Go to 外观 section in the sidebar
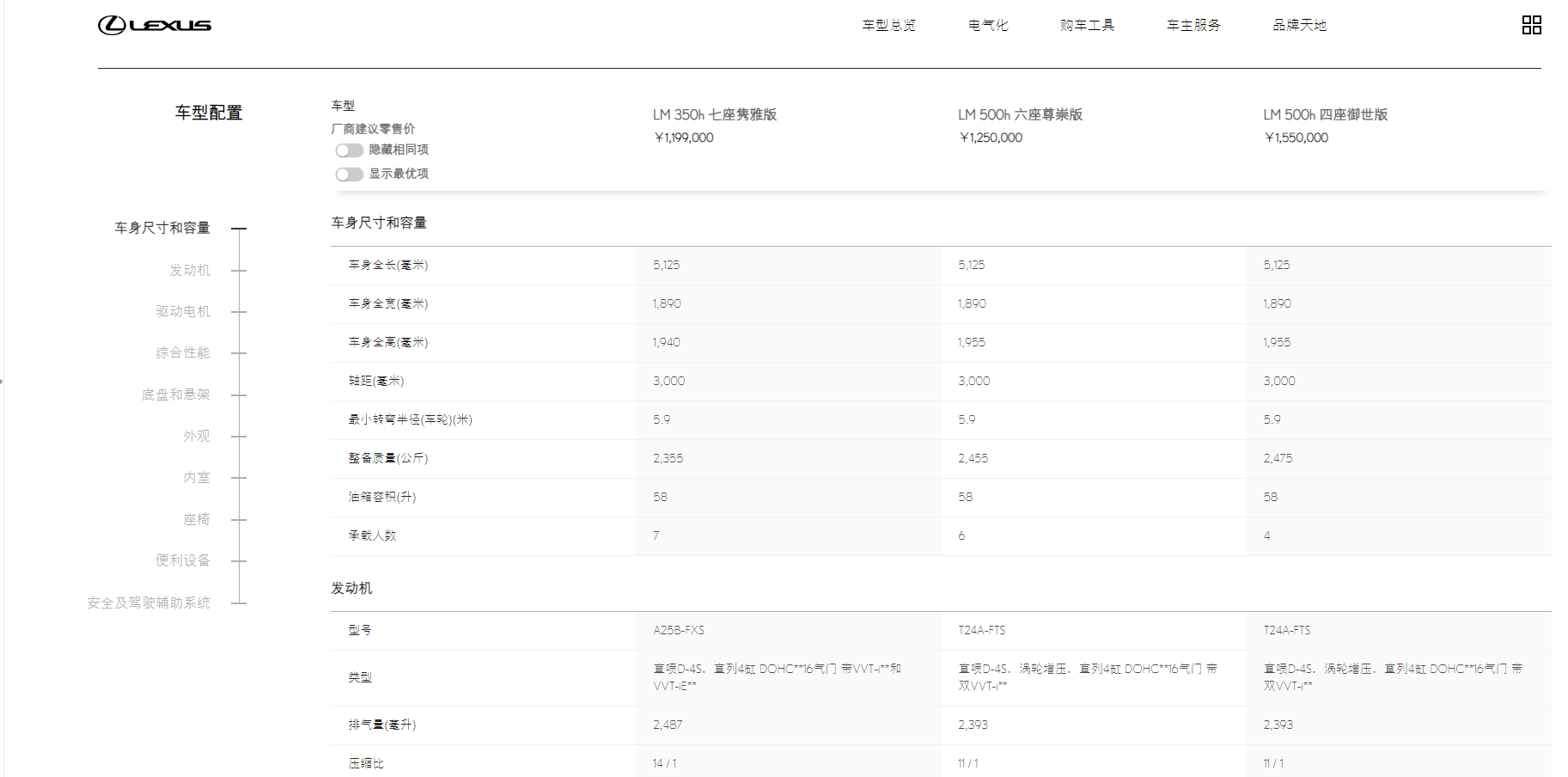Screen dimensions: 1568x777 click(x=197, y=436)
